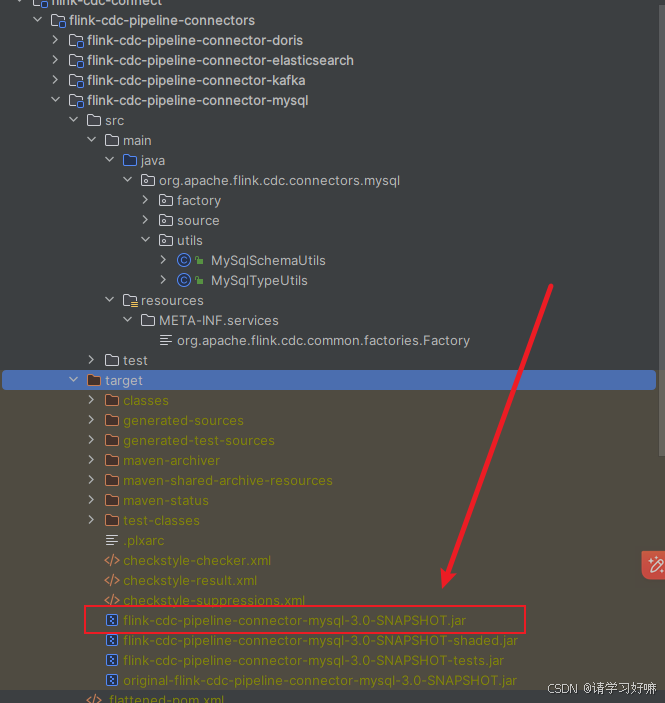This screenshot has width=665, height=703.
Task: Expand MySqlSchemaUtils class members
Action: [x=163, y=260]
